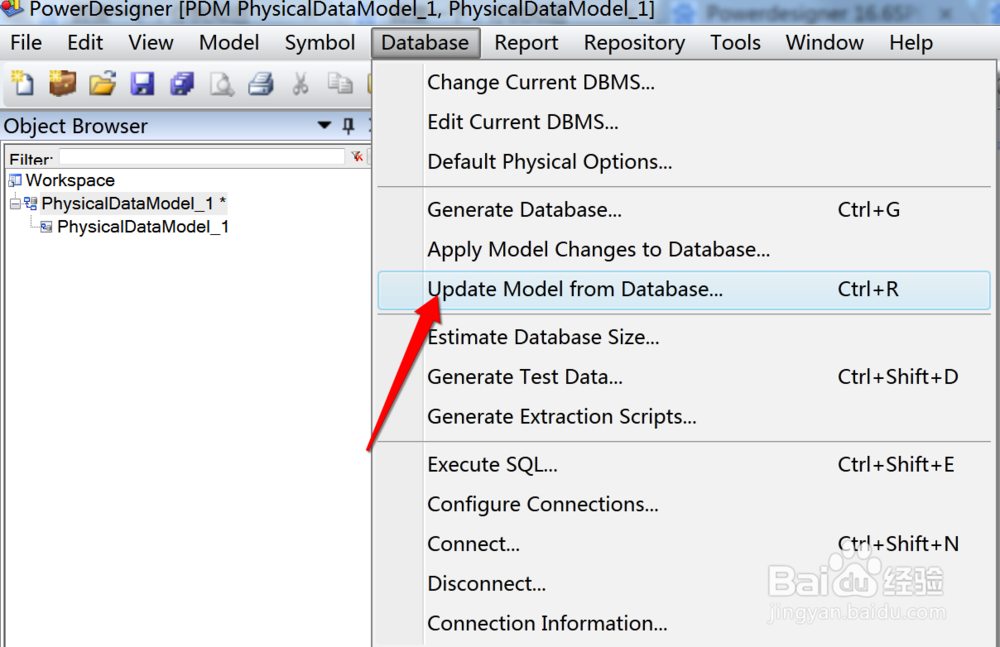The width and height of the screenshot is (1000, 647).
Task: Click the Workspace node icon
Action: [x=15, y=181]
